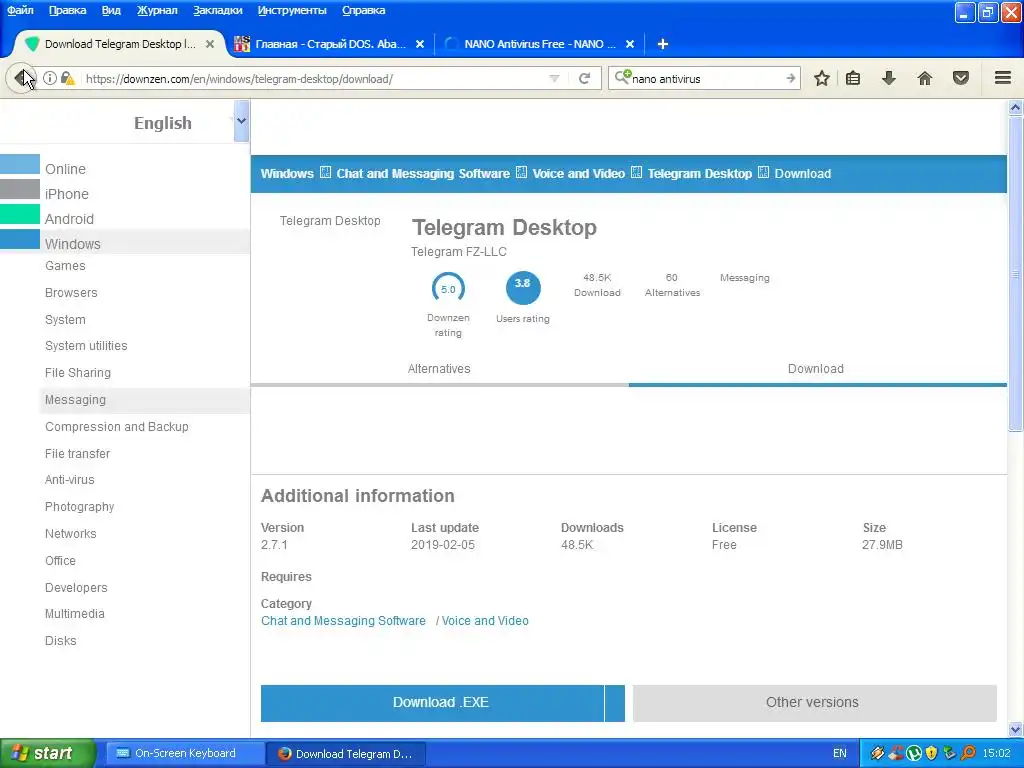Open the Журнал menu
This screenshot has height=768, width=1024.
click(157, 10)
